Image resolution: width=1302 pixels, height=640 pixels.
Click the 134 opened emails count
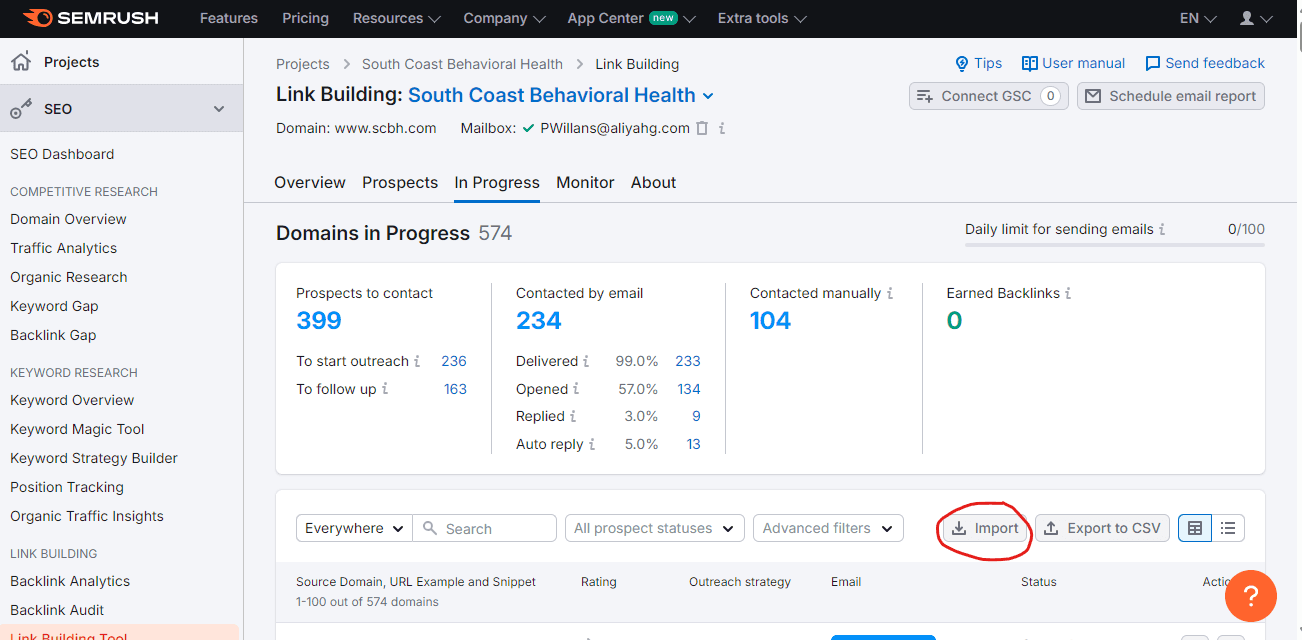[688, 389]
